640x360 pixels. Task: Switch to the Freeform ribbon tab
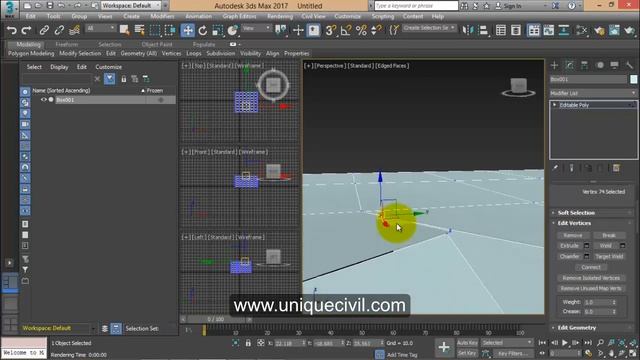(67, 44)
